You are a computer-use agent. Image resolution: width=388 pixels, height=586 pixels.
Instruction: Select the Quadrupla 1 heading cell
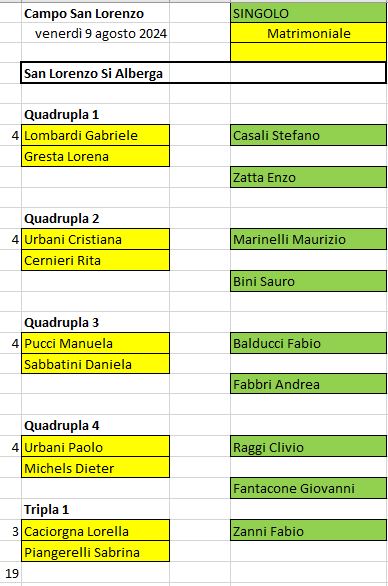click(95, 114)
